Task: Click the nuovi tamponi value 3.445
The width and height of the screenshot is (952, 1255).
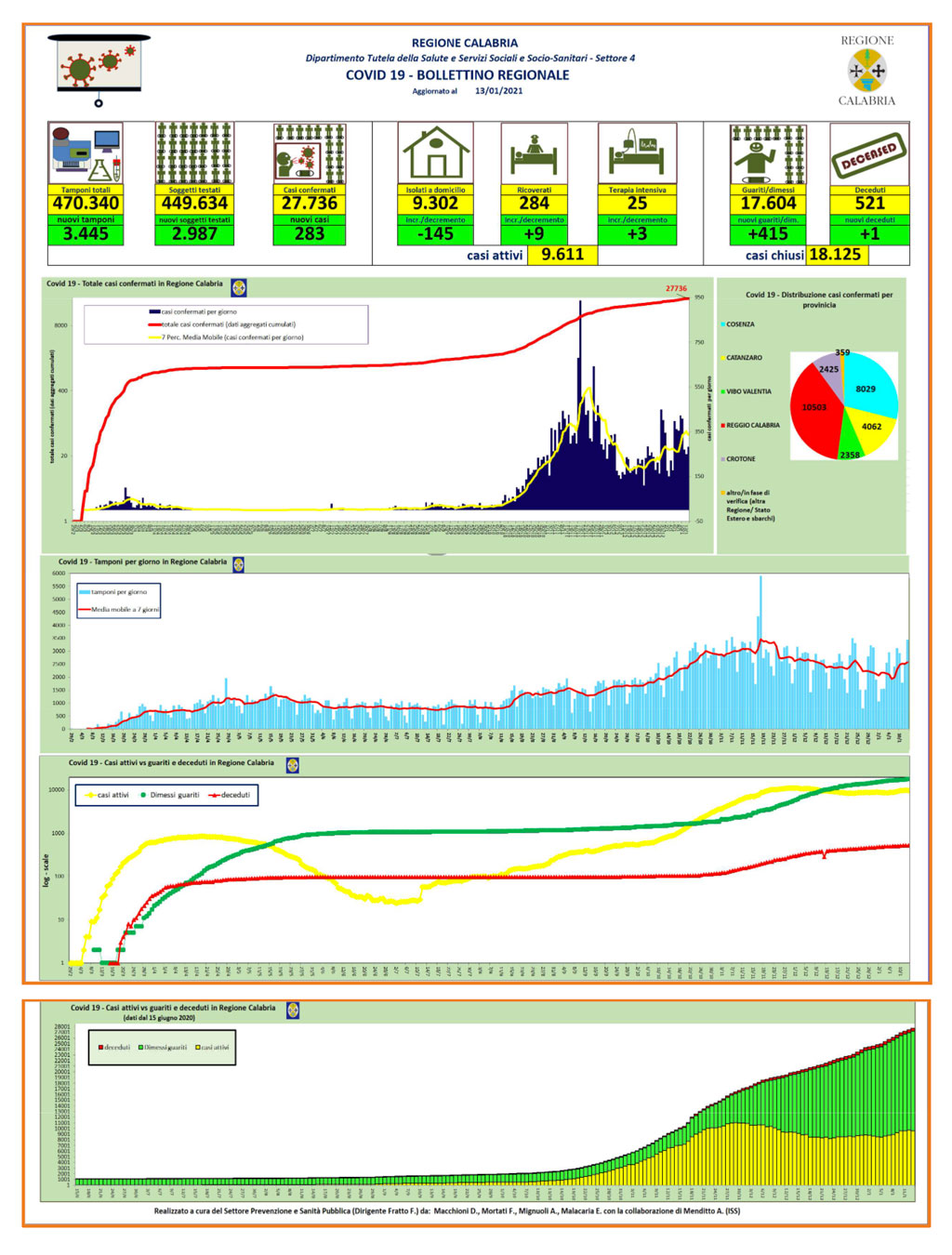Action: coord(86,234)
